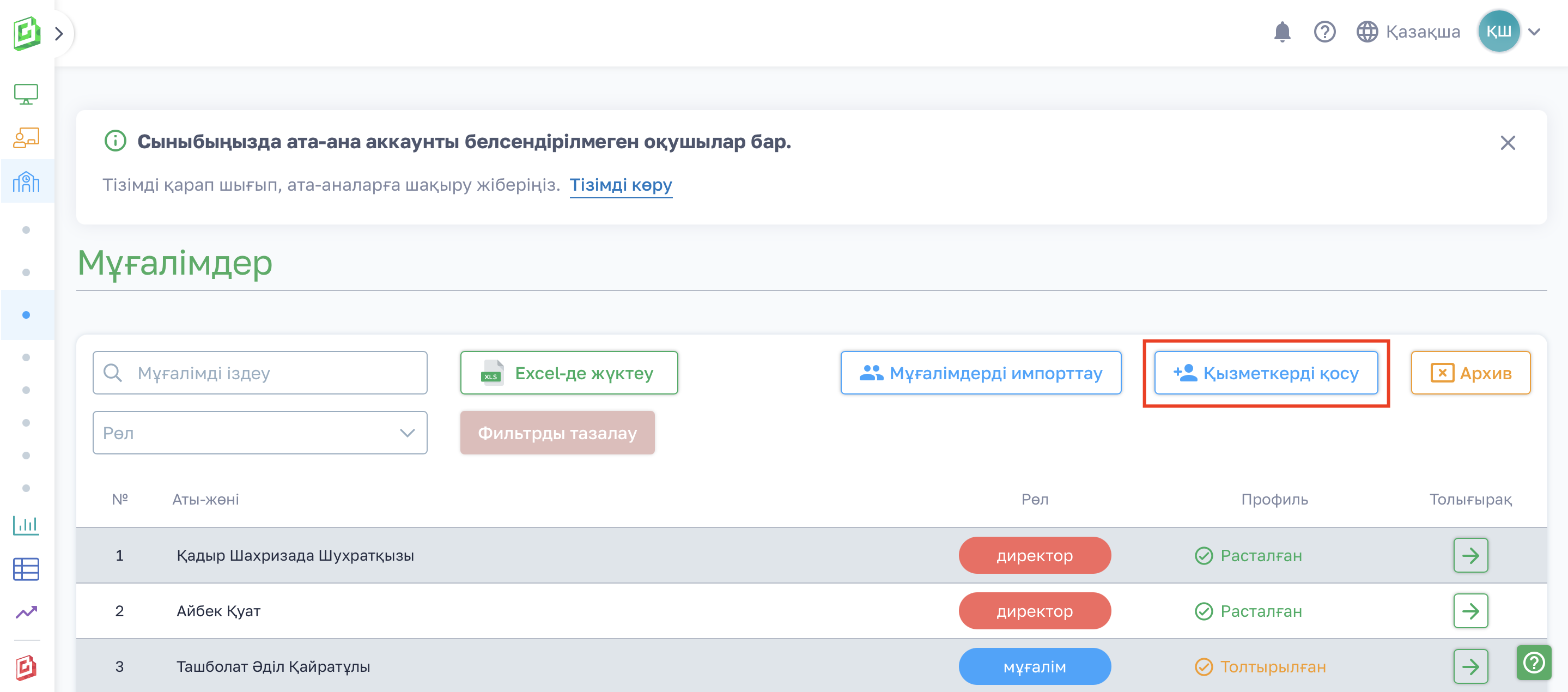Click the notification bell icon
Viewport: 1568px width, 692px height.
1282,32
